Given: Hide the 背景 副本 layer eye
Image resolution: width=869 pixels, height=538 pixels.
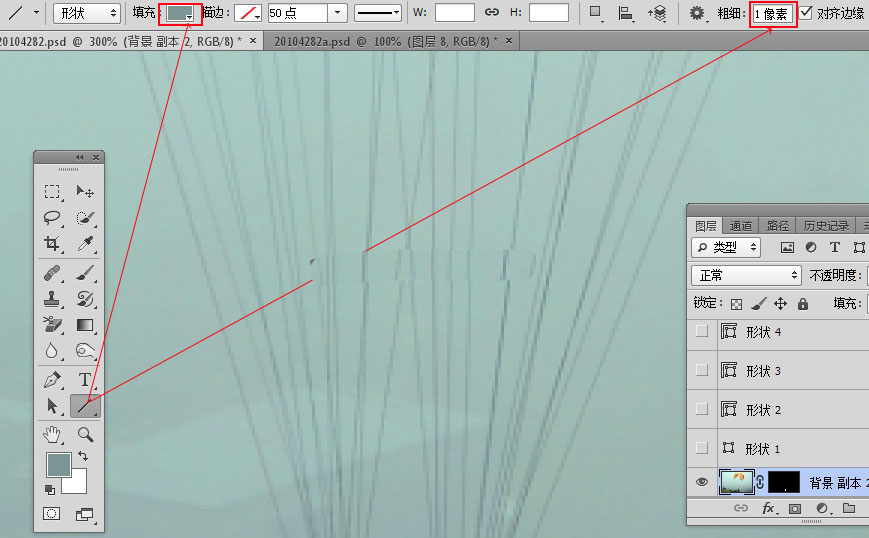Looking at the screenshot, I should [x=702, y=482].
